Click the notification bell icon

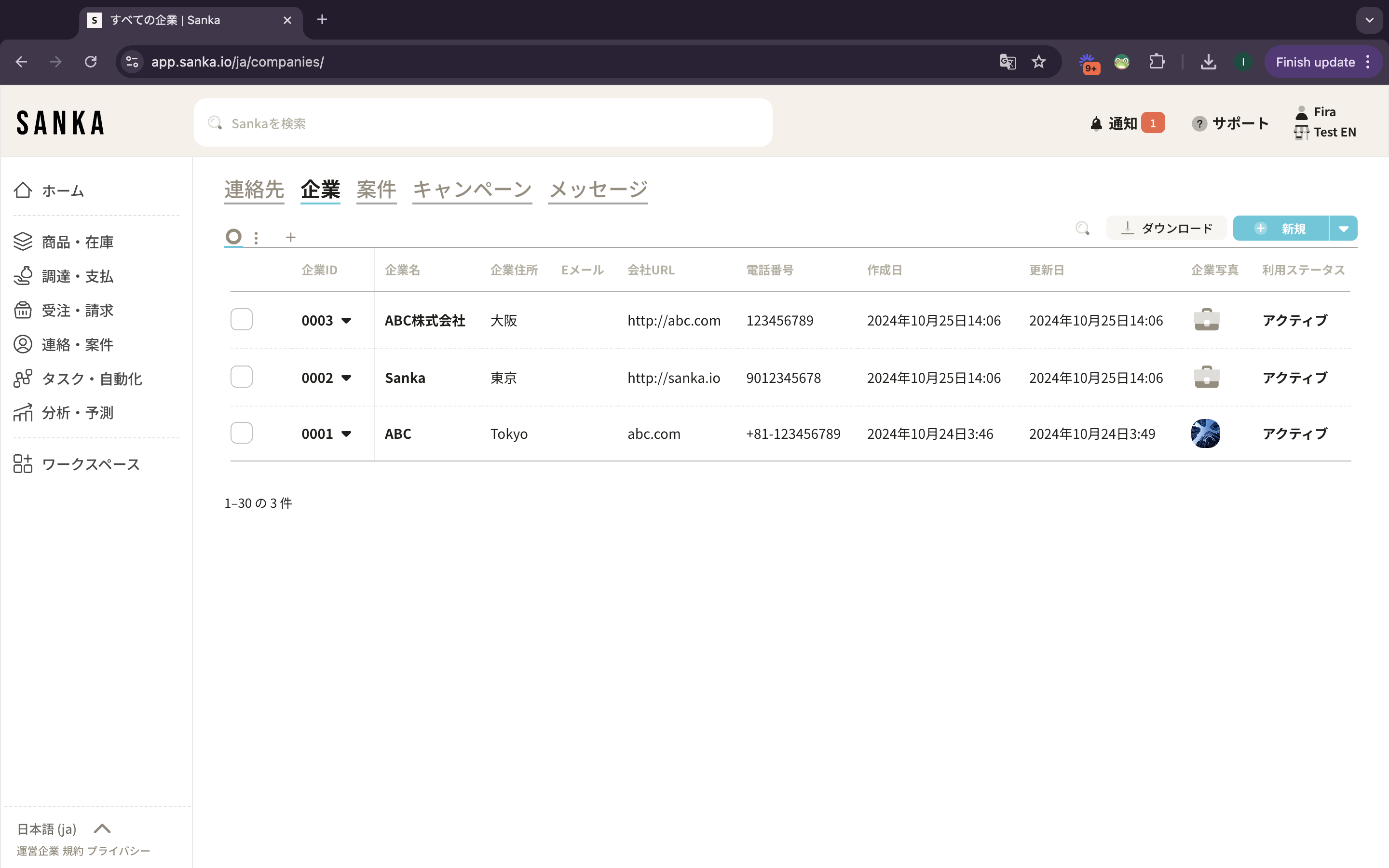(1096, 123)
